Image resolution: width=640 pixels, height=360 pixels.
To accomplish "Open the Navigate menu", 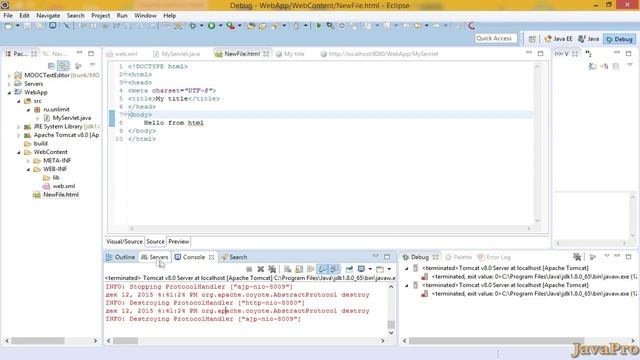I will pyautogui.click(x=48, y=16).
